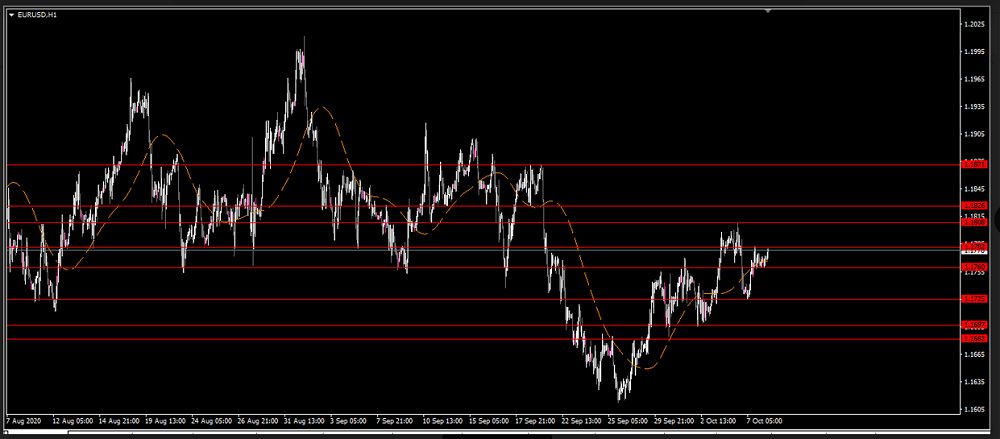
Task: Select the red 1.1808 price label
Action: coord(973,222)
